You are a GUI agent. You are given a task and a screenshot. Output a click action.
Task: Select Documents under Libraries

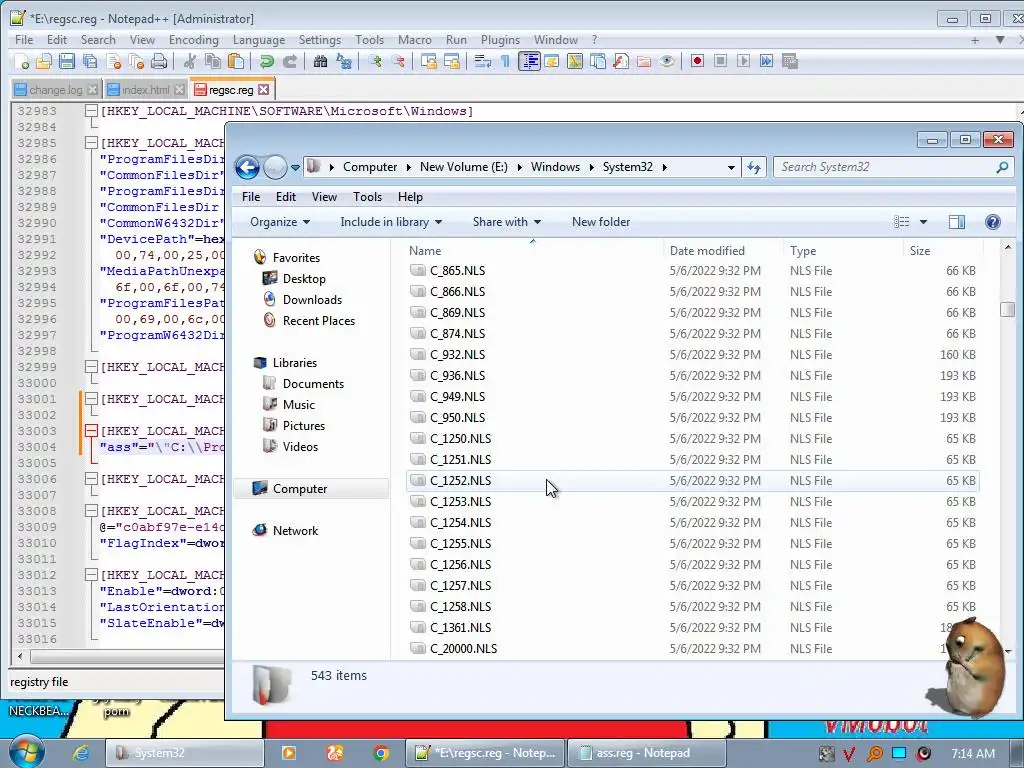312,384
